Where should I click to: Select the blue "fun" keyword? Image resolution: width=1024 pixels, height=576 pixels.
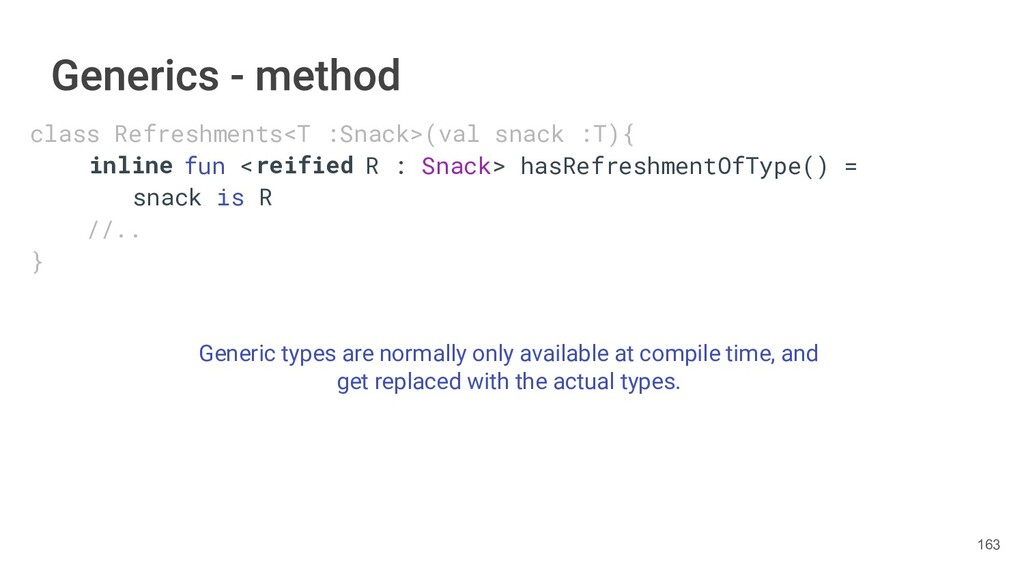click(205, 165)
